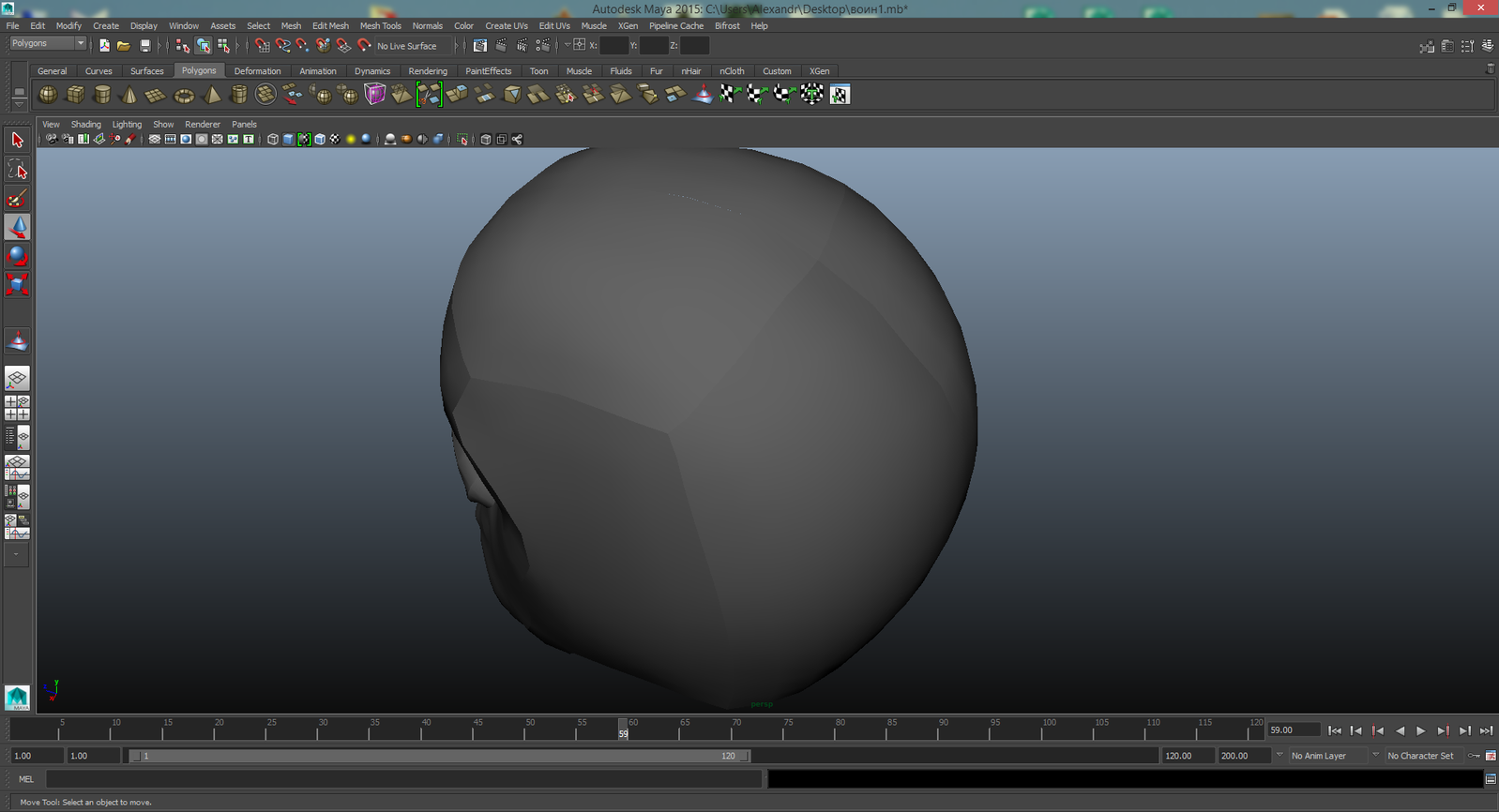Screen dimensions: 1499x812
Task: Create a polygon pipe from shelf
Action: click(239, 94)
